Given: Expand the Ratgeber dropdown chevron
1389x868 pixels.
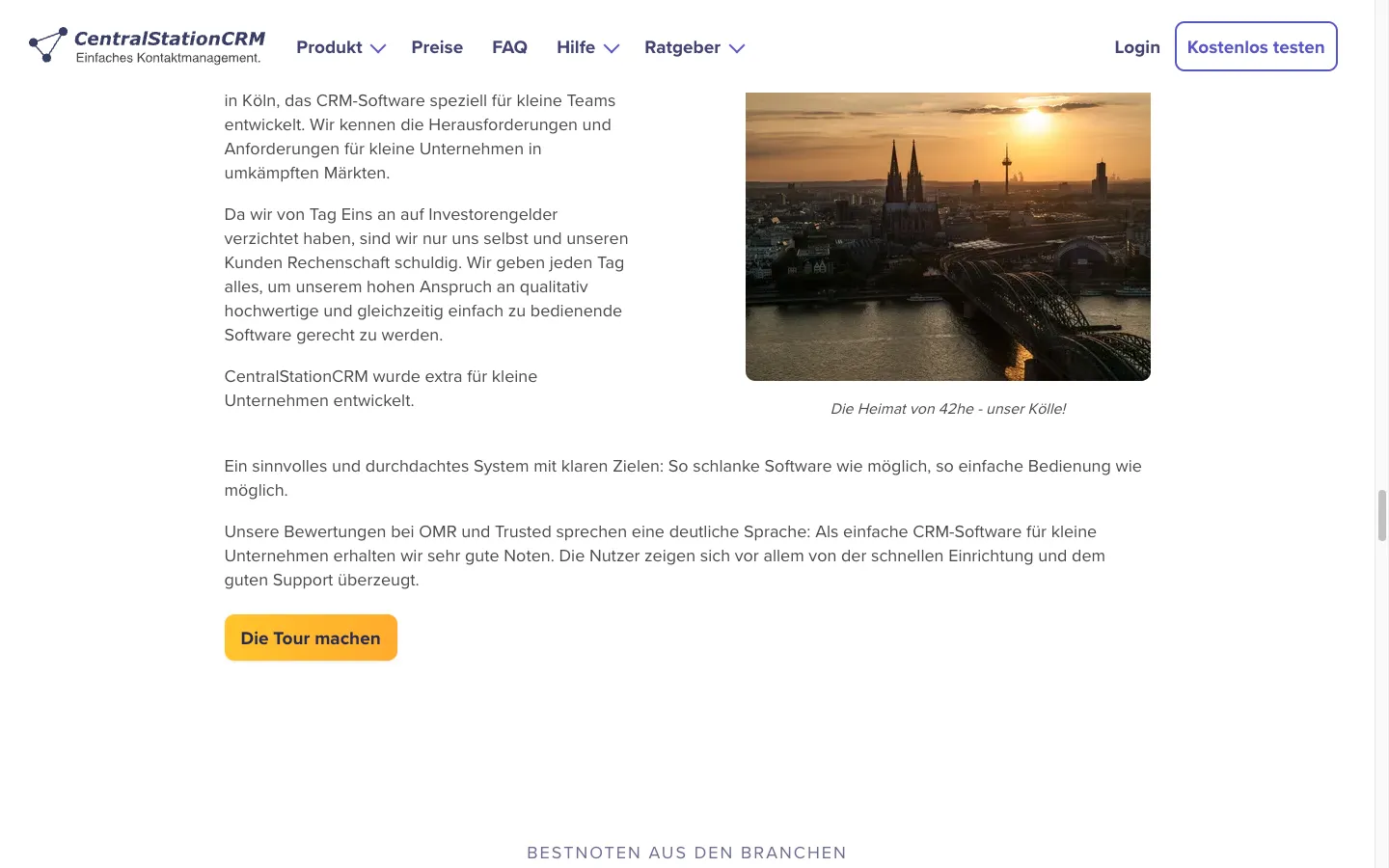Looking at the screenshot, I should click(737, 48).
